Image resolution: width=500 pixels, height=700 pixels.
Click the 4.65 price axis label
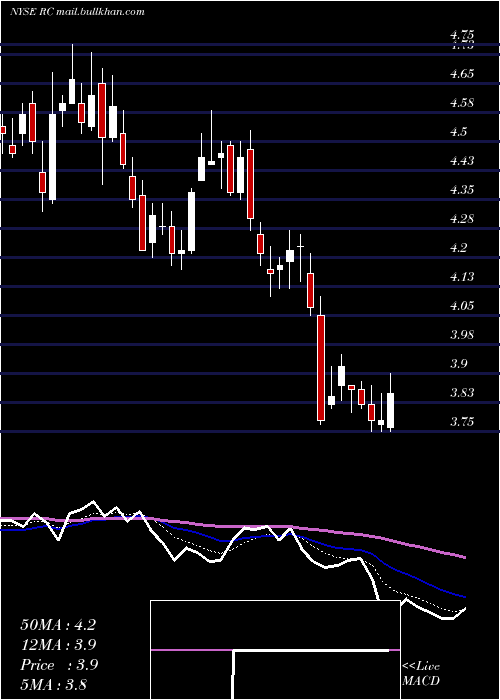[x=462, y=74]
